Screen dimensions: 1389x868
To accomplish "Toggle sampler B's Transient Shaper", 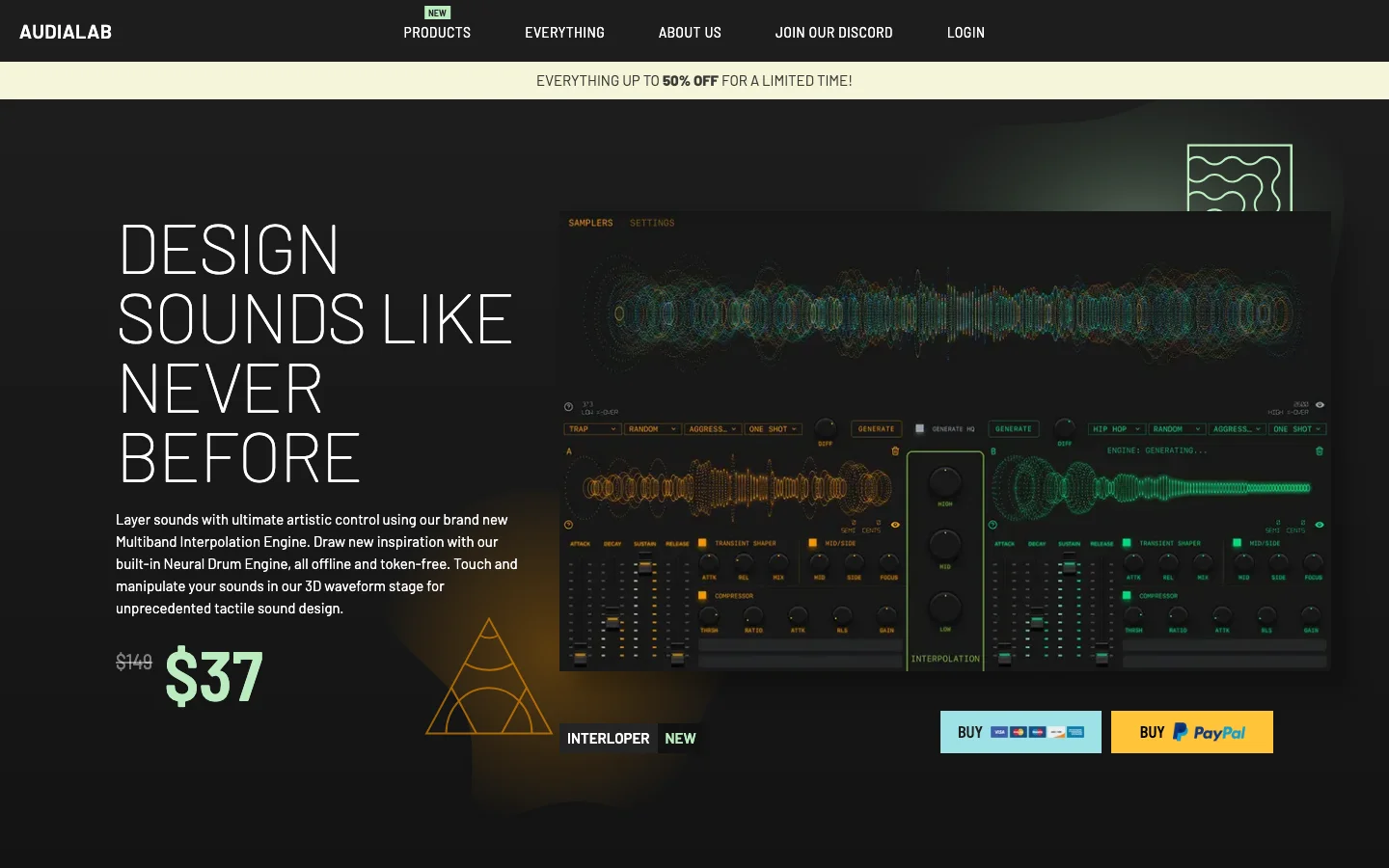I will (1127, 543).
